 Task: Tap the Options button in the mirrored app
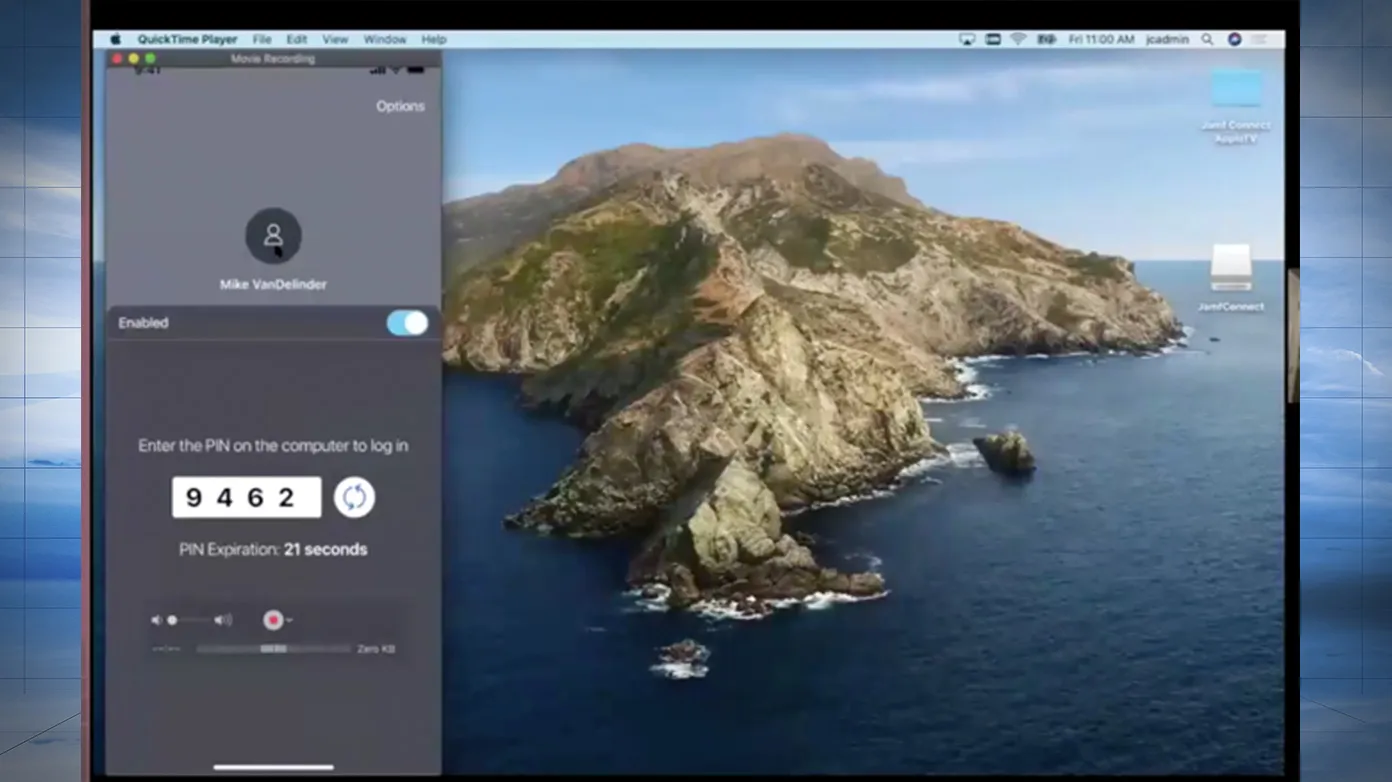pyautogui.click(x=400, y=106)
